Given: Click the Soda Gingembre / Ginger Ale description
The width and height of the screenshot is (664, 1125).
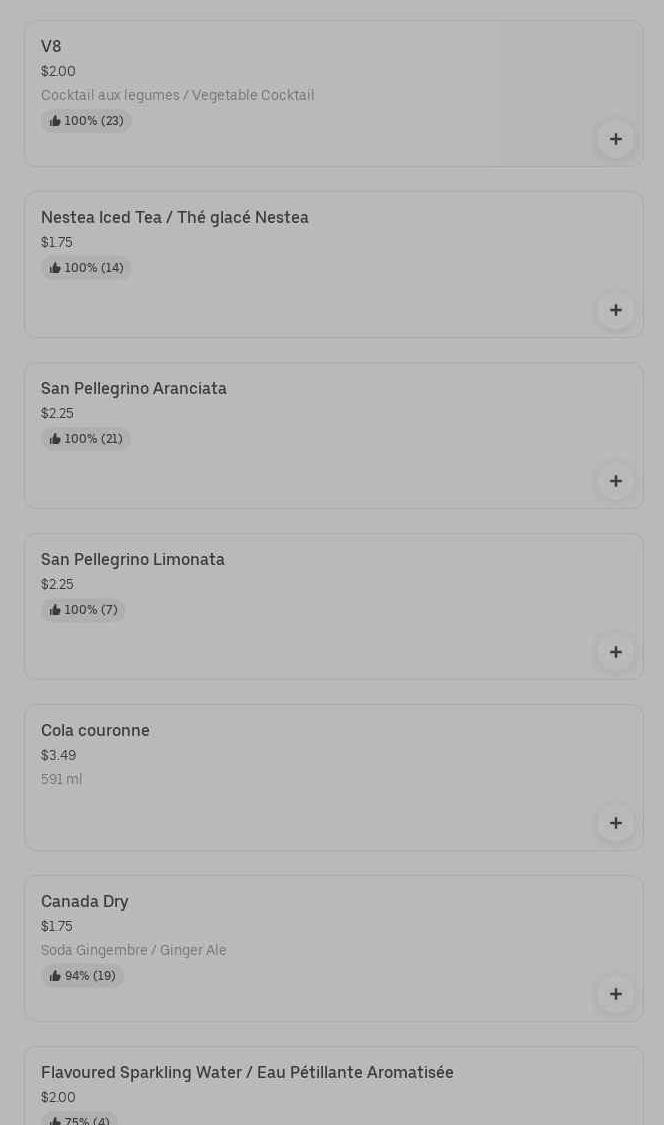Looking at the screenshot, I should click(x=134, y=951).
